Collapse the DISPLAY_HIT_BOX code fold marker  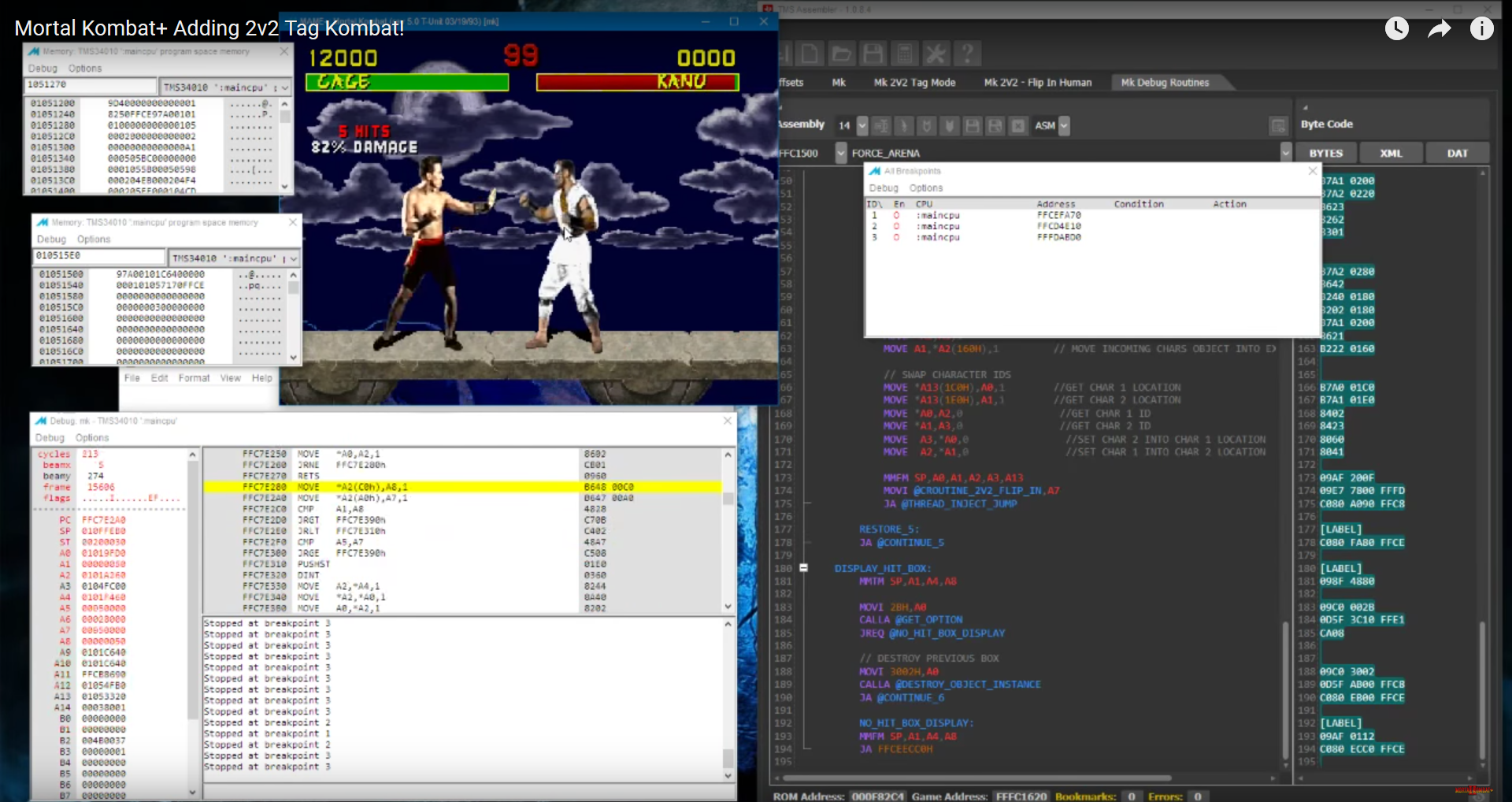pyautogui.click(x=803, y=567)
